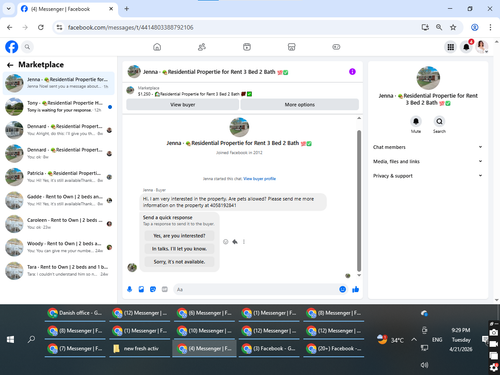This screenshot has width=500, height=375.
Task: Open Jenna conversation in chat list
Action: tap(59, 83)
